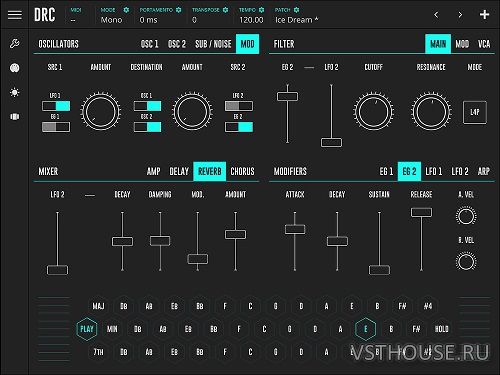The height and width of the screenshot is (375, 500).
Task: Select the oscillator MOD tab
Action: tap(247, 44)
